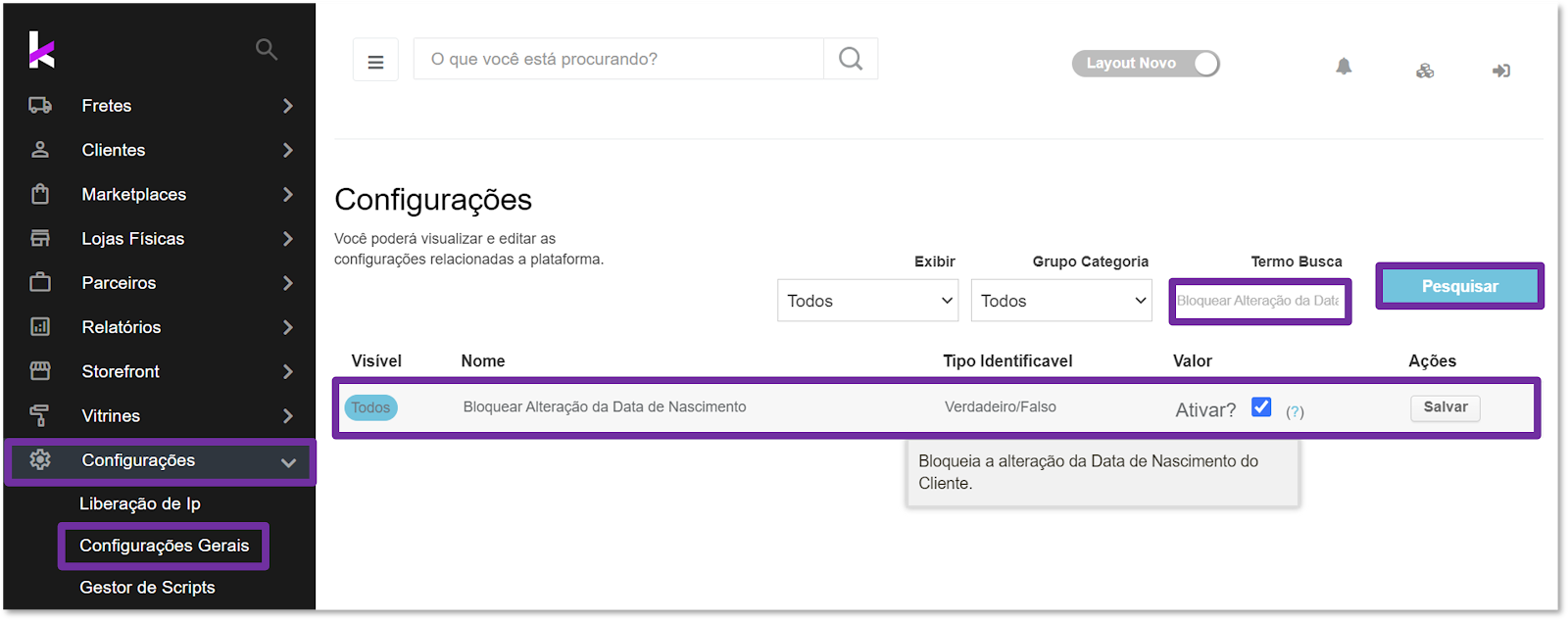
Task: Click the Lojas Físicas store icon
Action: pyautogui.click(x=40, y=238)
